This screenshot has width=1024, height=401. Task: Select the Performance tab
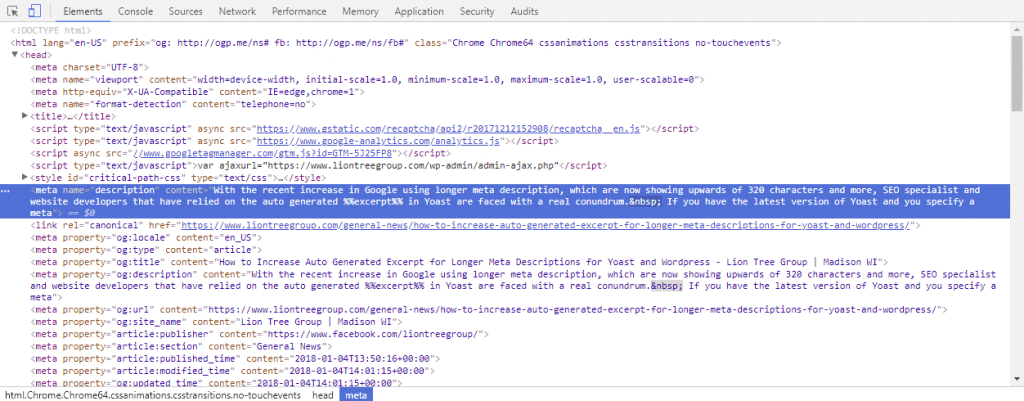point(299,11)
